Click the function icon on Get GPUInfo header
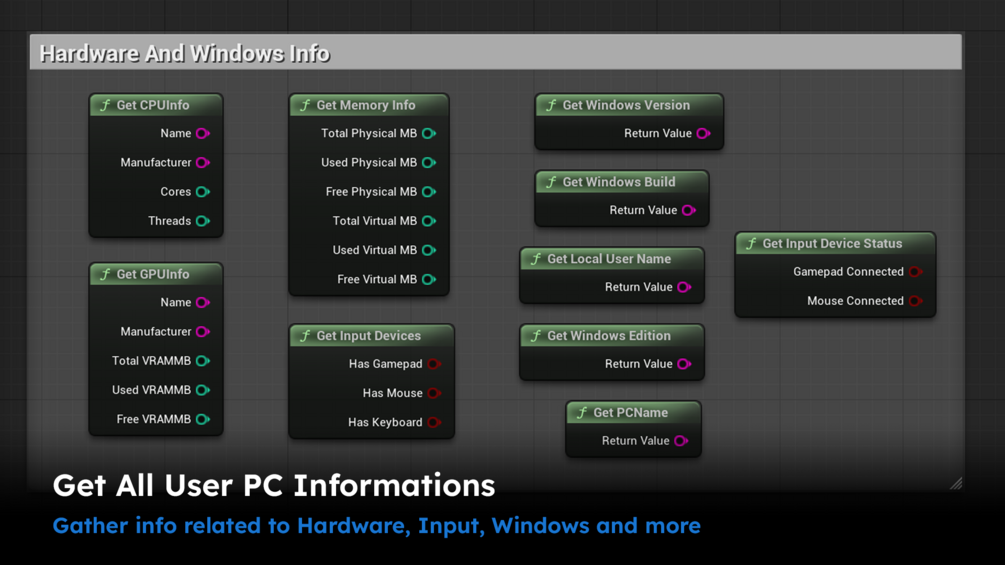The height and width of the screenshot is (565, 1005). tap(106, 274)
